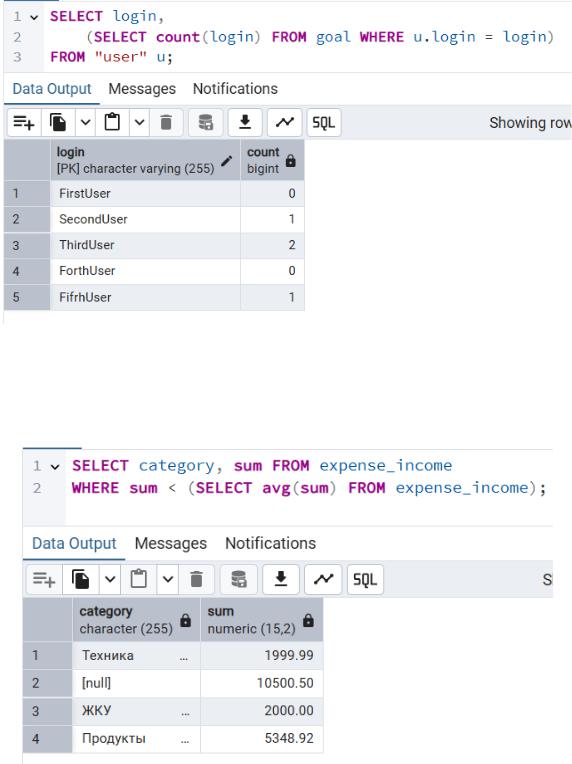This screenshot has height=764, width=572.
Task: Click edit pencil on login column header
Action: click(x=227, y=161)
